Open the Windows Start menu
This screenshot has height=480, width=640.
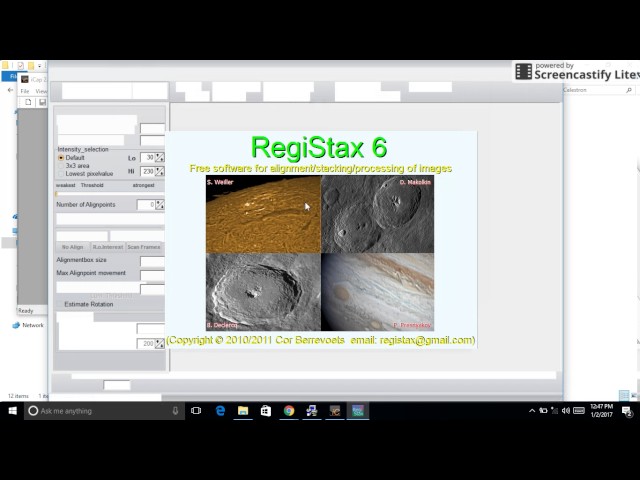(12, 411)
